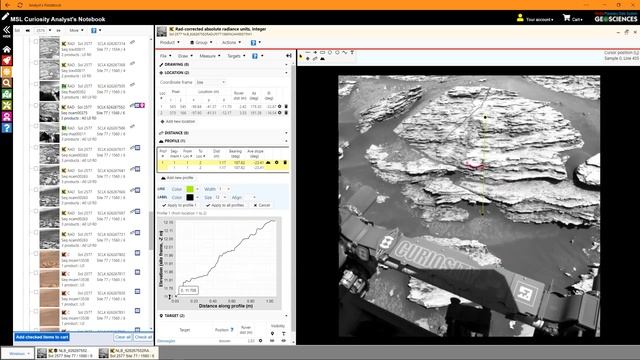Delete location row 1 with trash icon
The width and height of the screenshot is (640, 360).
pos(286,107)
